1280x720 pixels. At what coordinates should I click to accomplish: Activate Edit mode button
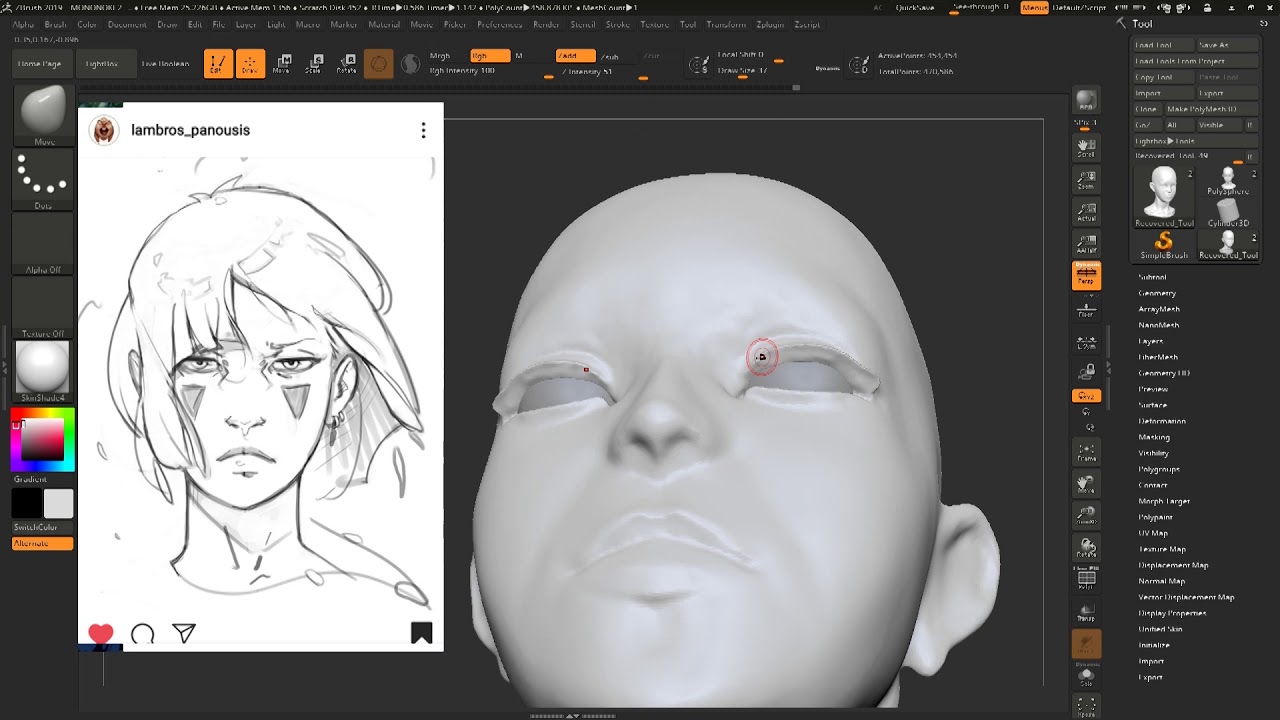coord(218,64)
